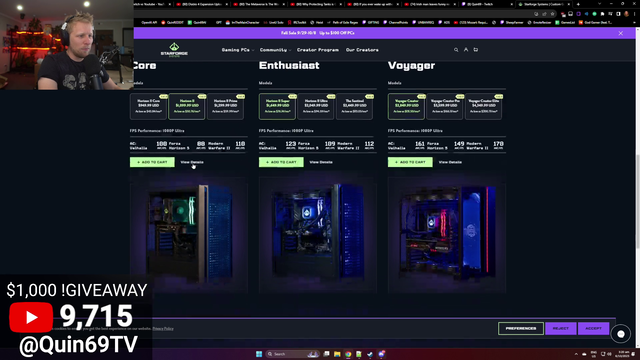Close the purple Fall Sale banner
Image resolution: width=640 pixels, height=360 pixels.
(x=620, y=33)
